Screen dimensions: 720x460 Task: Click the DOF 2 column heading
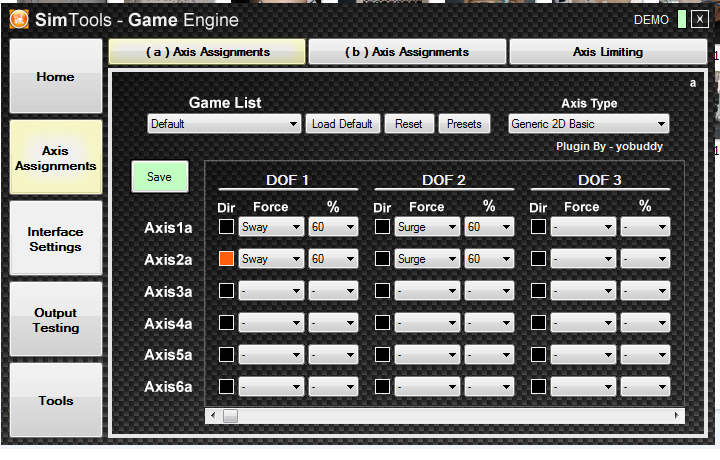[x=444, y=180]
